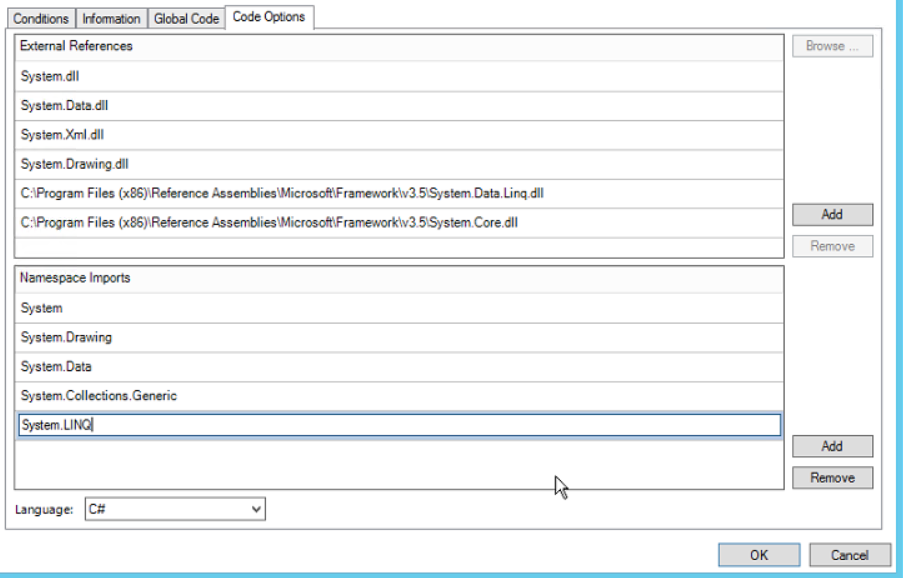
Task: Cancel the dialog
Action: tap(849, 555)
